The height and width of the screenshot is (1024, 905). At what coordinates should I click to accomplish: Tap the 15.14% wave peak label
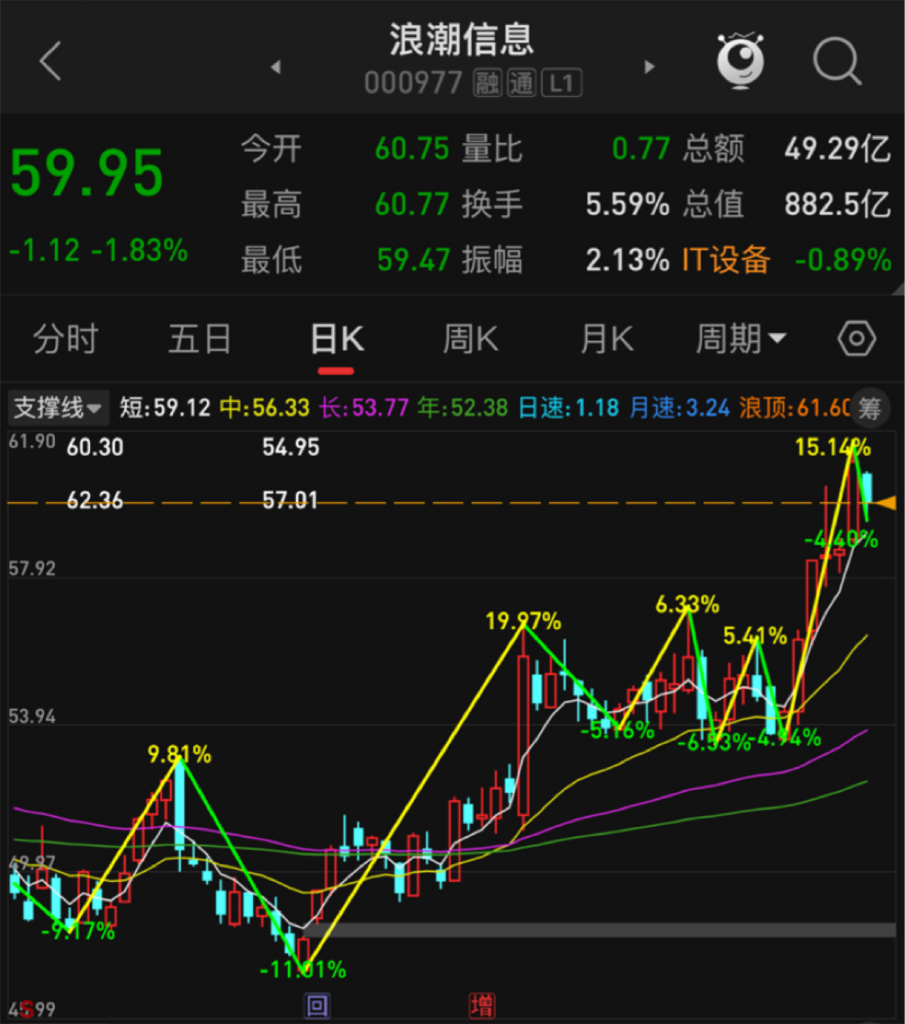[x=833, y=447]
